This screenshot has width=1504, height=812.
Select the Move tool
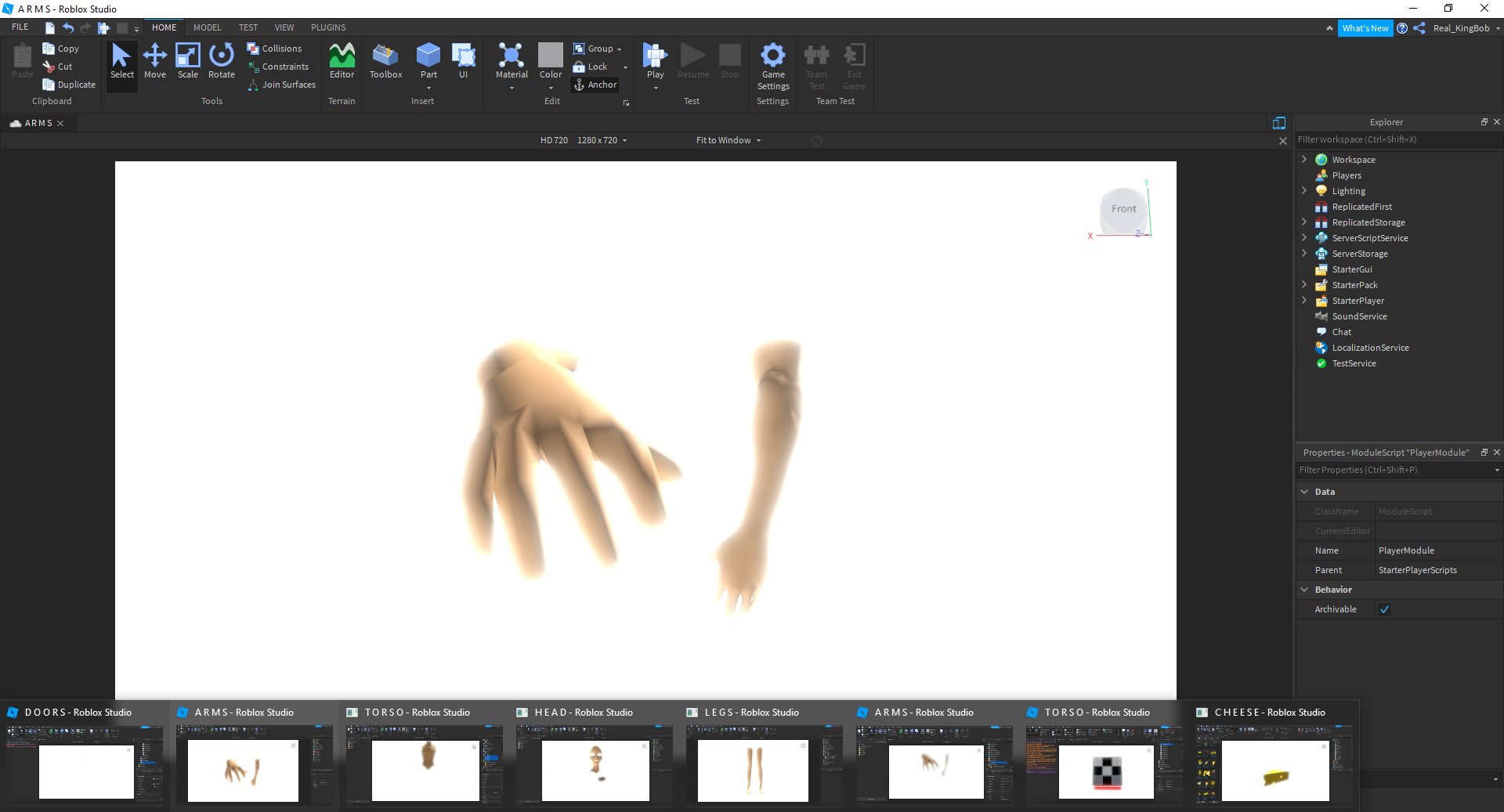[155, 60]
